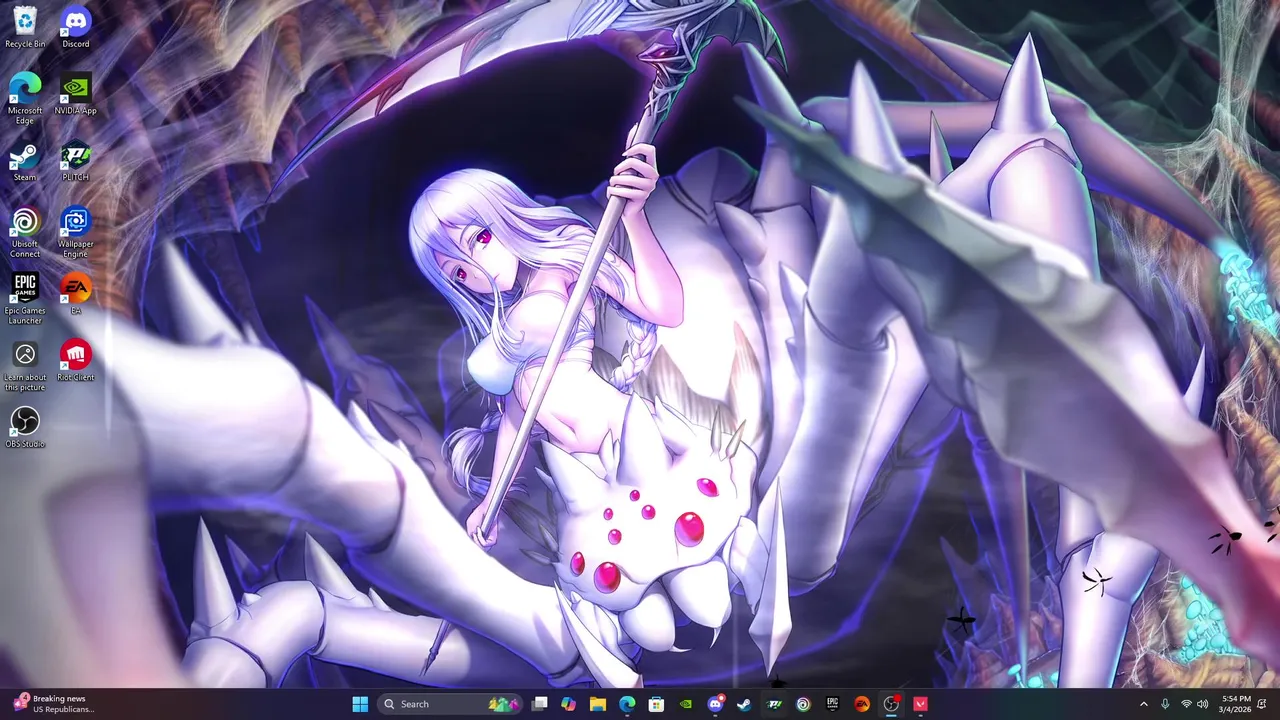Screen dimensions: 1280x720
Task: Open Valorant from the taskbar
Action: 920,704
